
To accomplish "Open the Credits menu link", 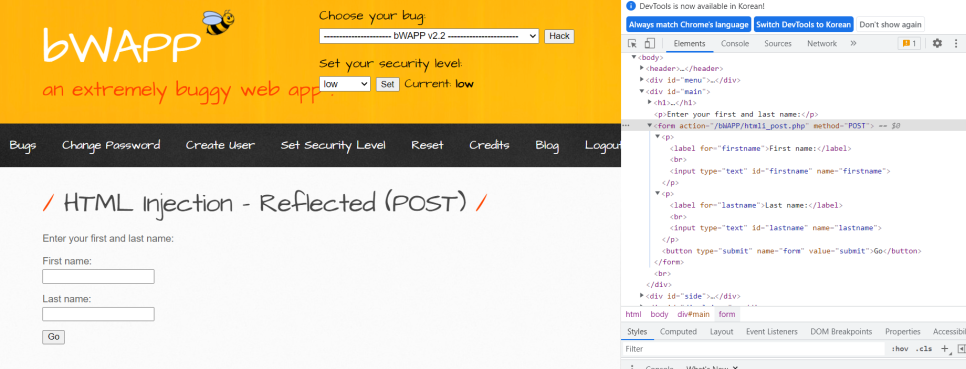I will tap(489, 145).
